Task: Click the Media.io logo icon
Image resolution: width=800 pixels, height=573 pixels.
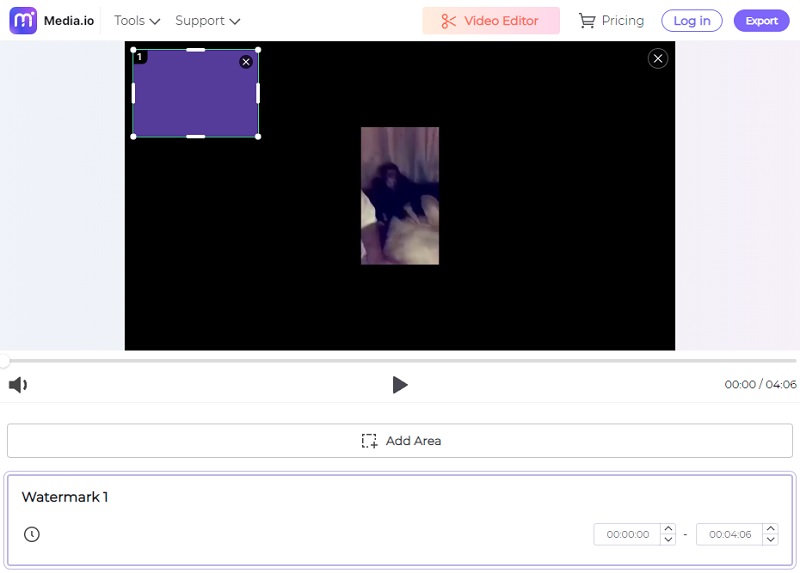Action: pyautogui.click(x=23, y=21)
